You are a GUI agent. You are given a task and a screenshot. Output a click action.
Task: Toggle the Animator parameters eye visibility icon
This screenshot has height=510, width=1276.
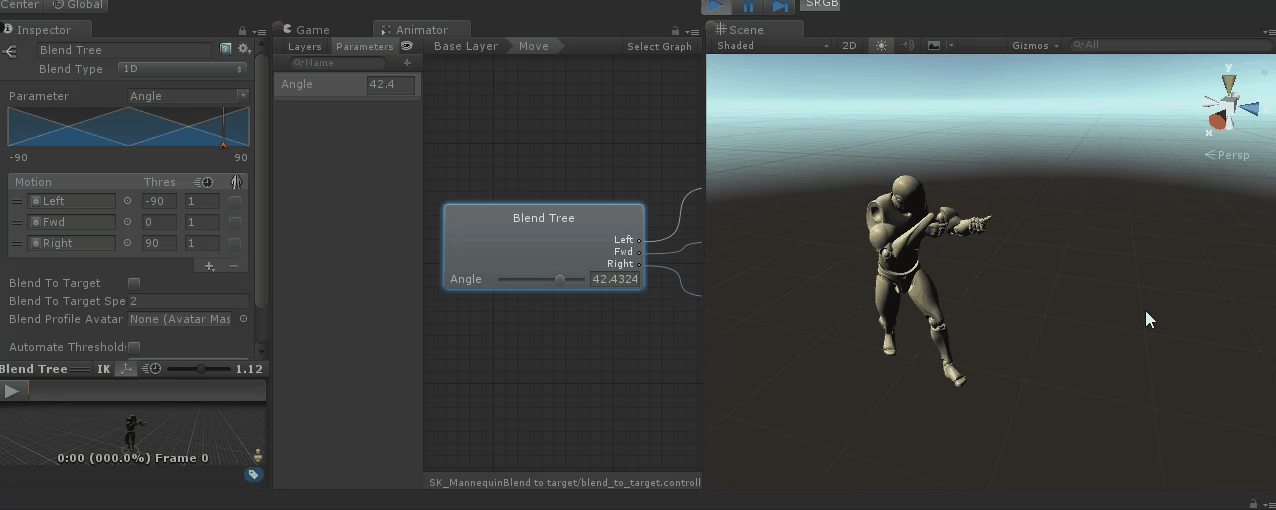(x=407, y=46)
